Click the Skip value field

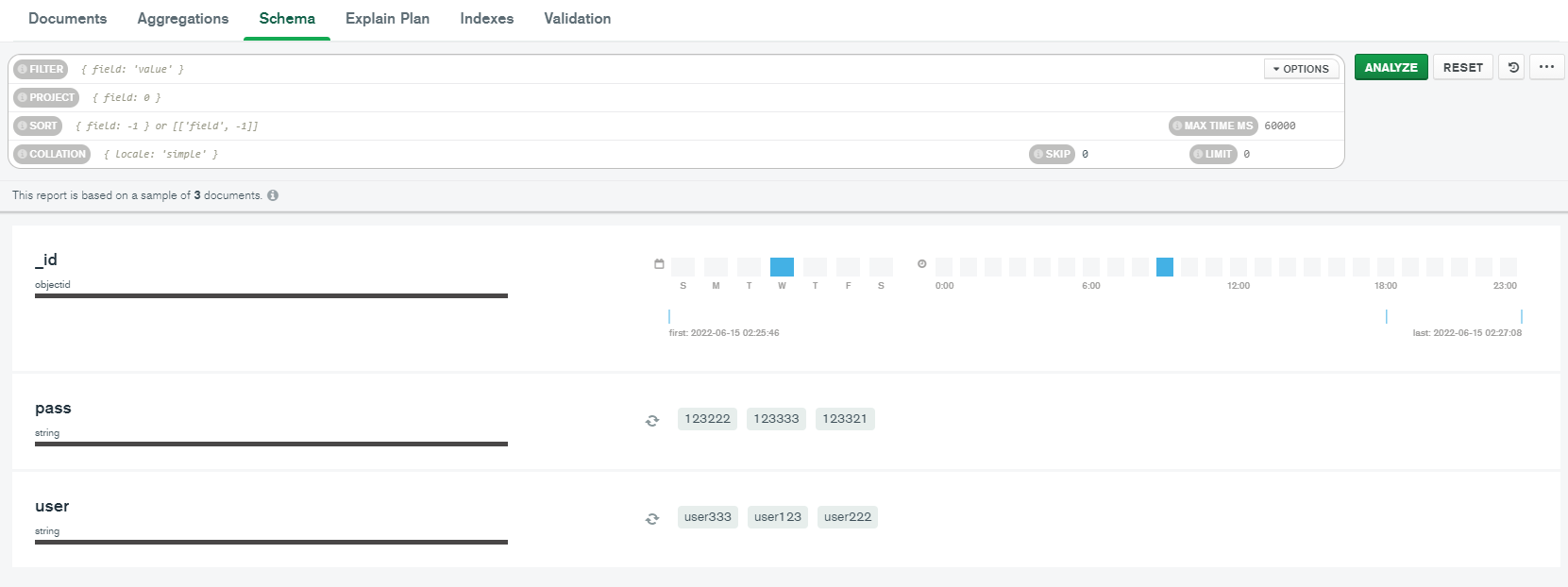[x=1128, y=154]
